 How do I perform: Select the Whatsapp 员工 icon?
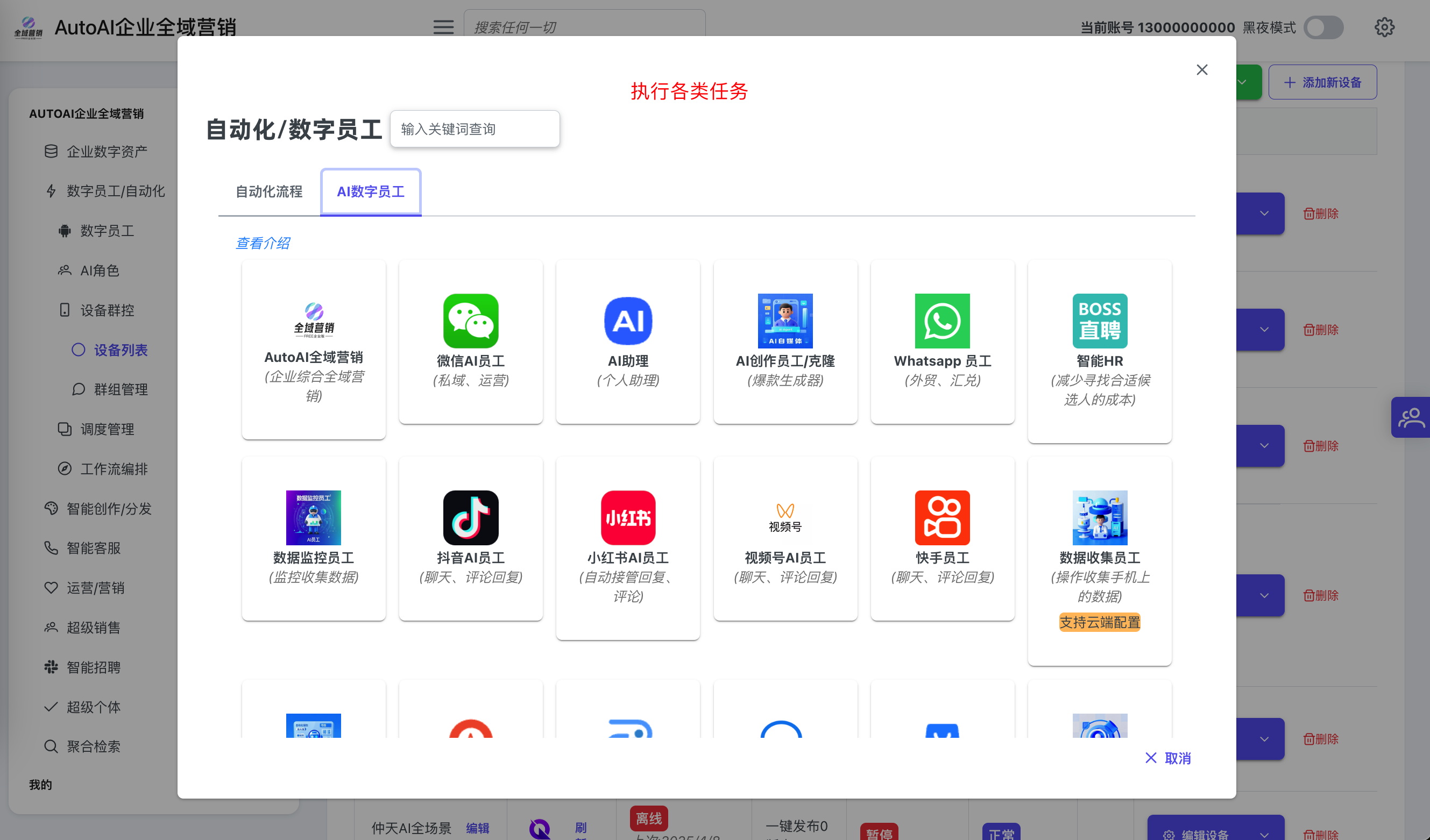942,321
